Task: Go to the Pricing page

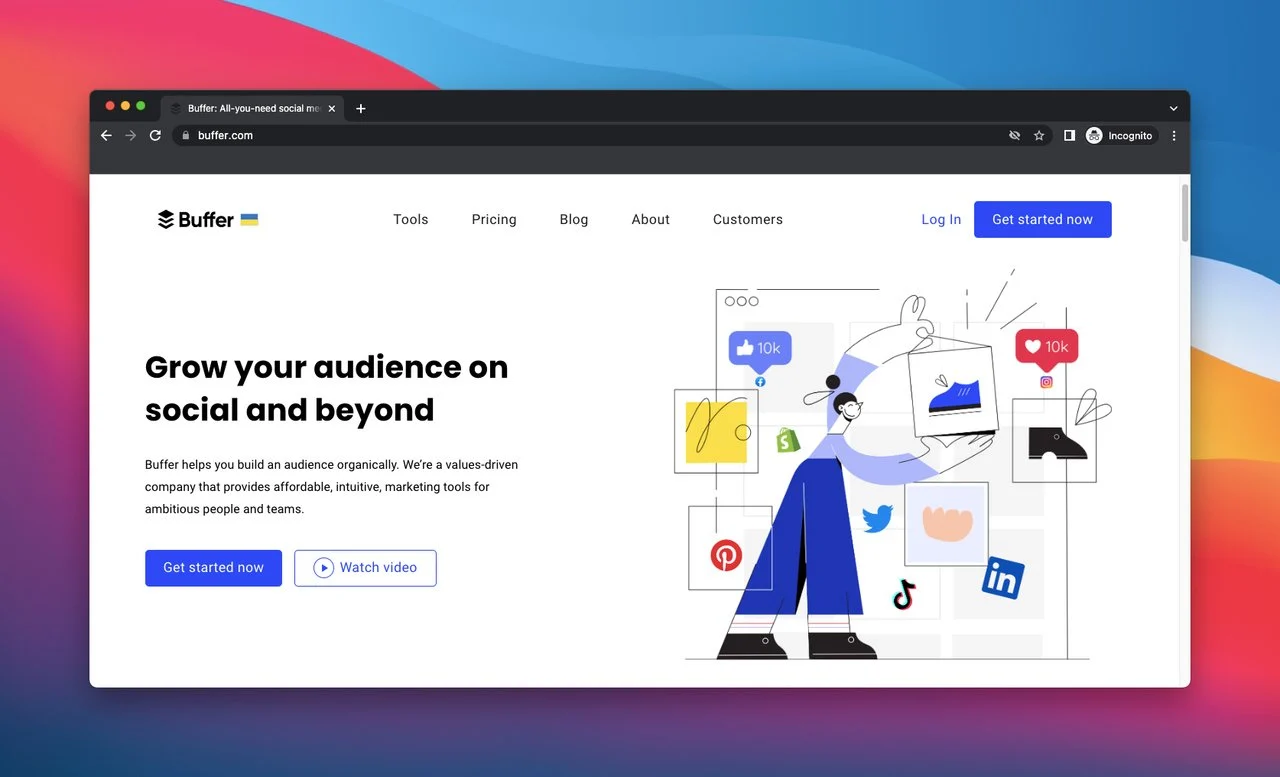Action: [494, 220]
